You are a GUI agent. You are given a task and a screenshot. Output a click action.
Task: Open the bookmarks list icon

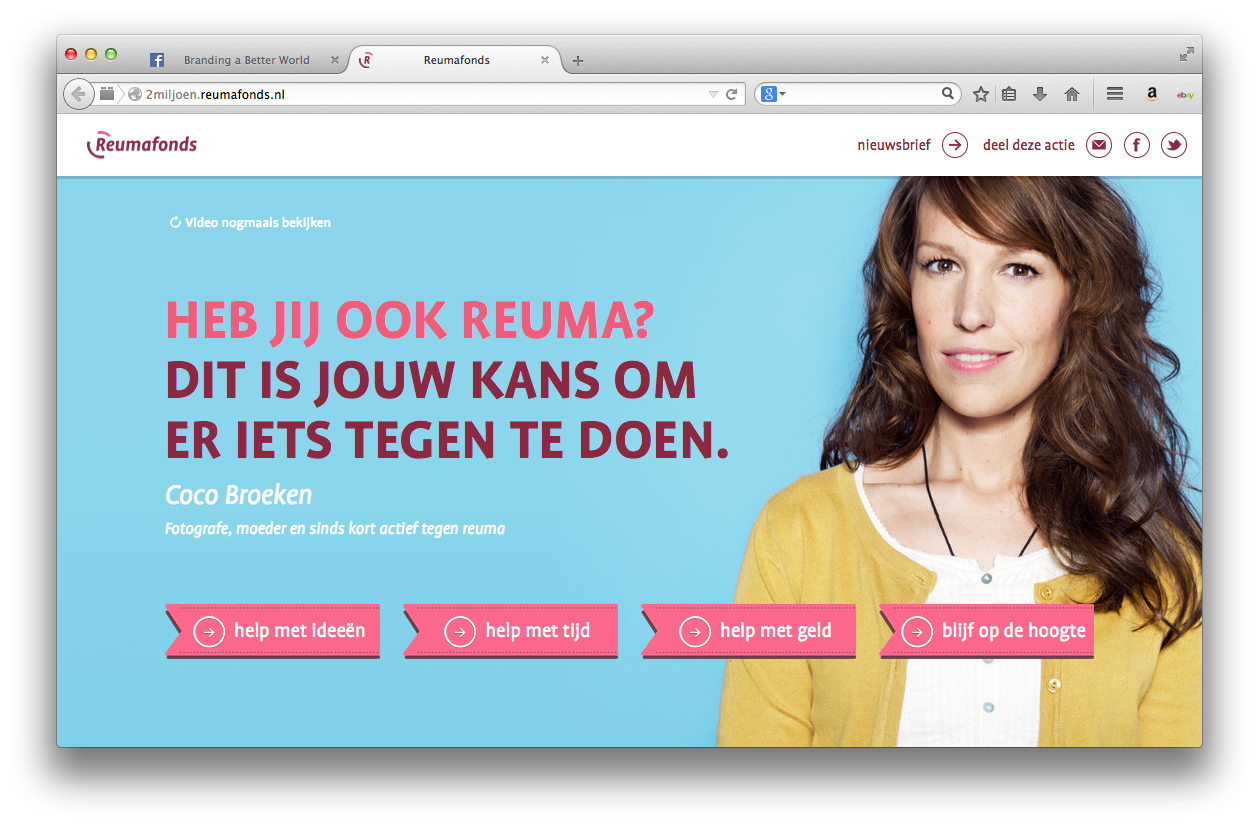(x=1009, y=94)
